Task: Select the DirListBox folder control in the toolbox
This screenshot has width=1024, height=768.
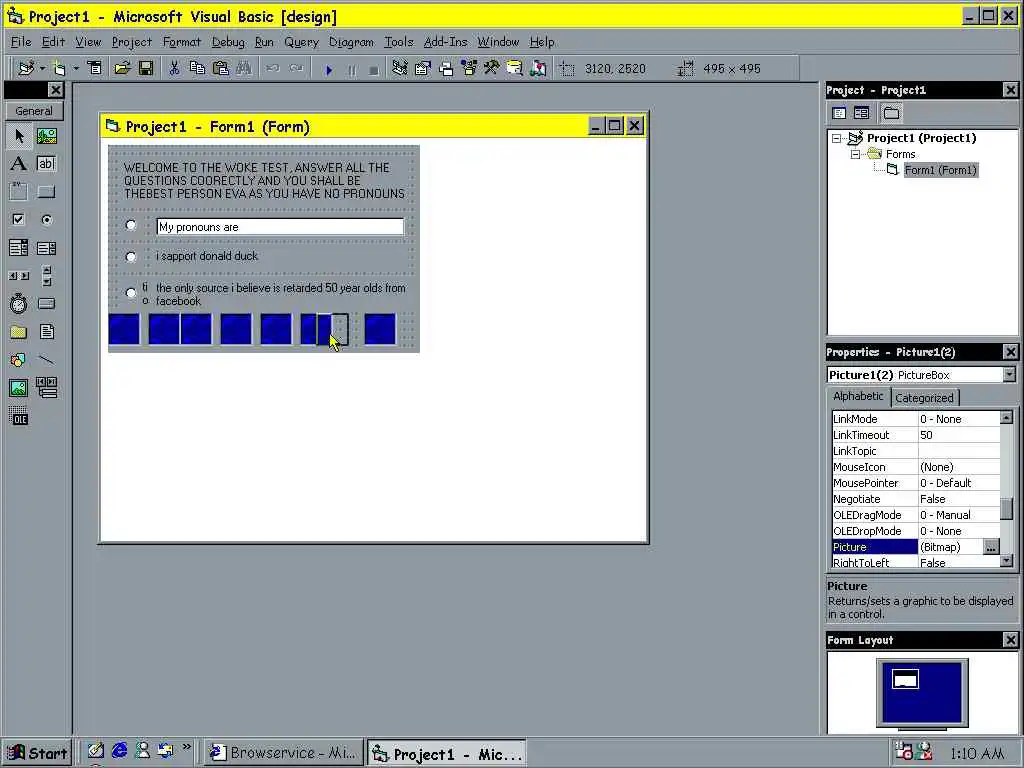Action: 19,332
